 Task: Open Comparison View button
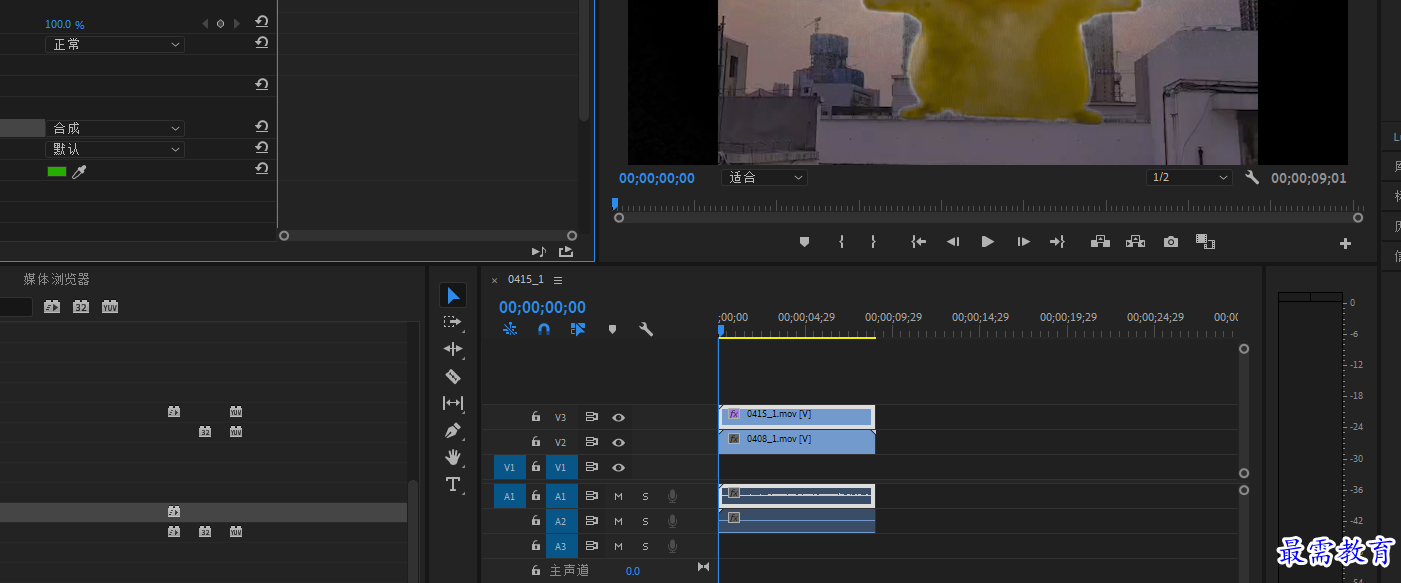click(x=1205, y=242)
